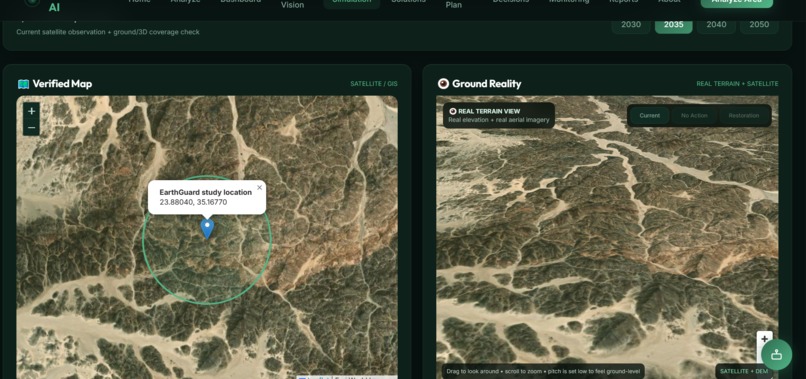Screen dimensions: 806x379
Task: Click the Real Terrain View badge icon
Action: click(x=453, y=111)
